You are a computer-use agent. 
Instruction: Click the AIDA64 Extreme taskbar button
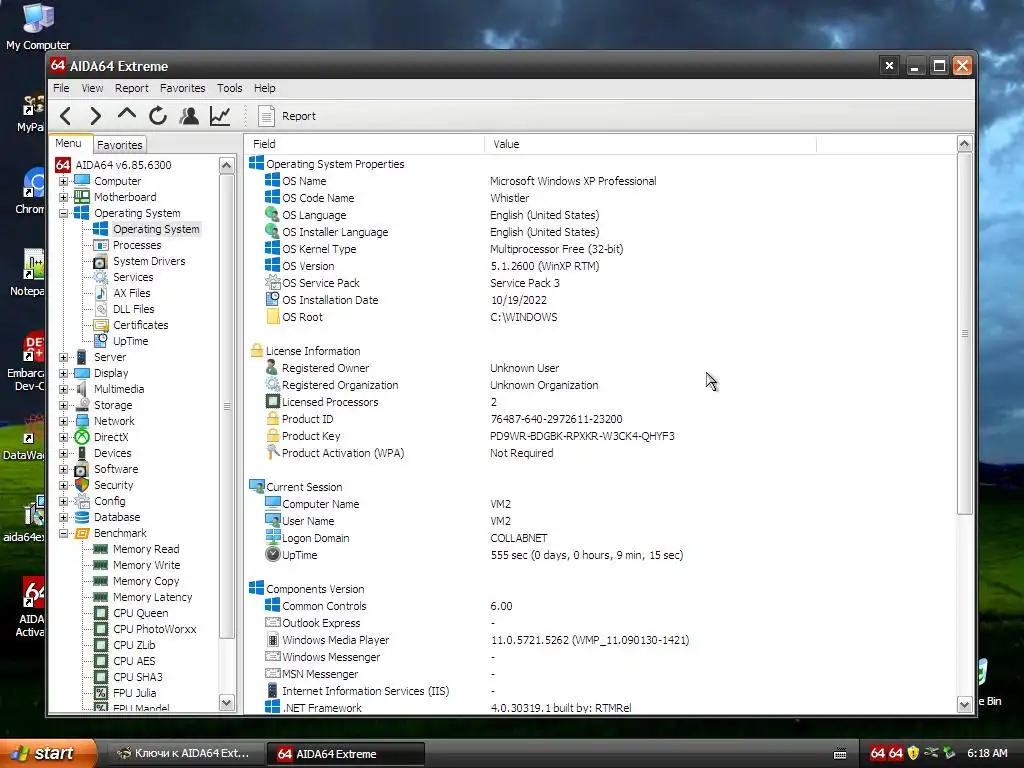point(346,754)
